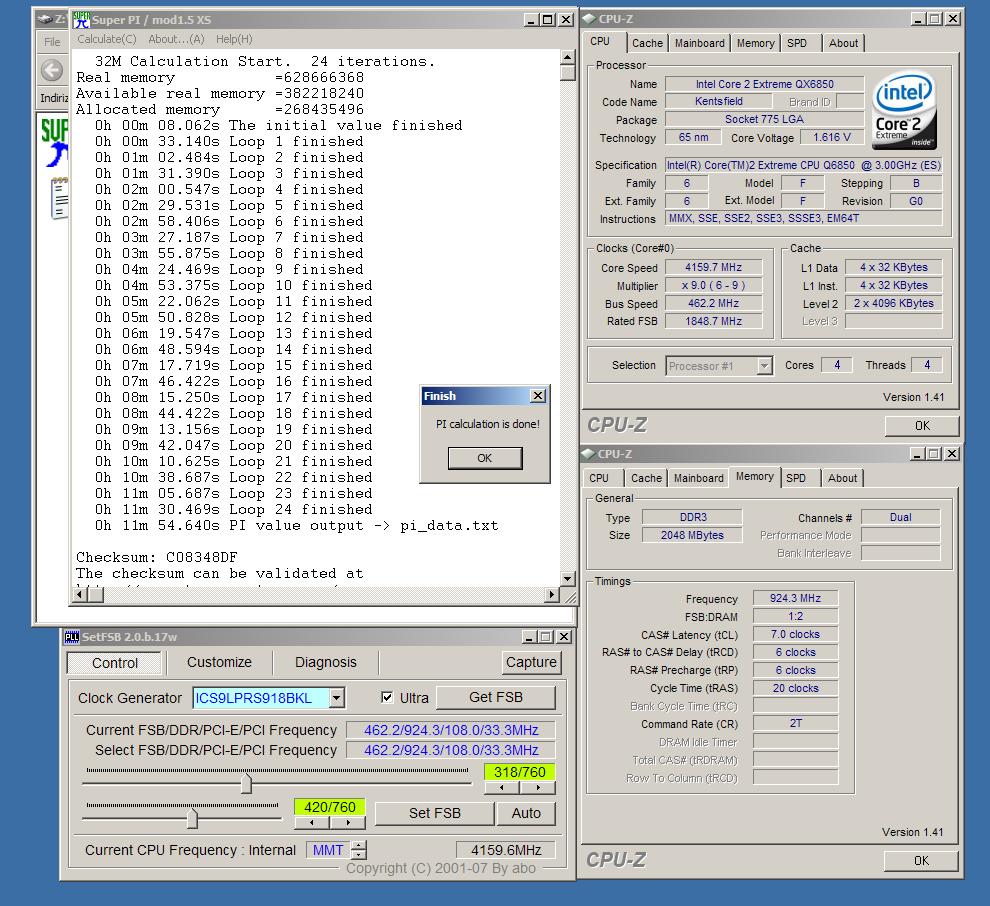Click OK in the Finish dialog
Image resolution: width=990 pixels, height=906 pixels.
pyautogui.click(x=485, y=458)
